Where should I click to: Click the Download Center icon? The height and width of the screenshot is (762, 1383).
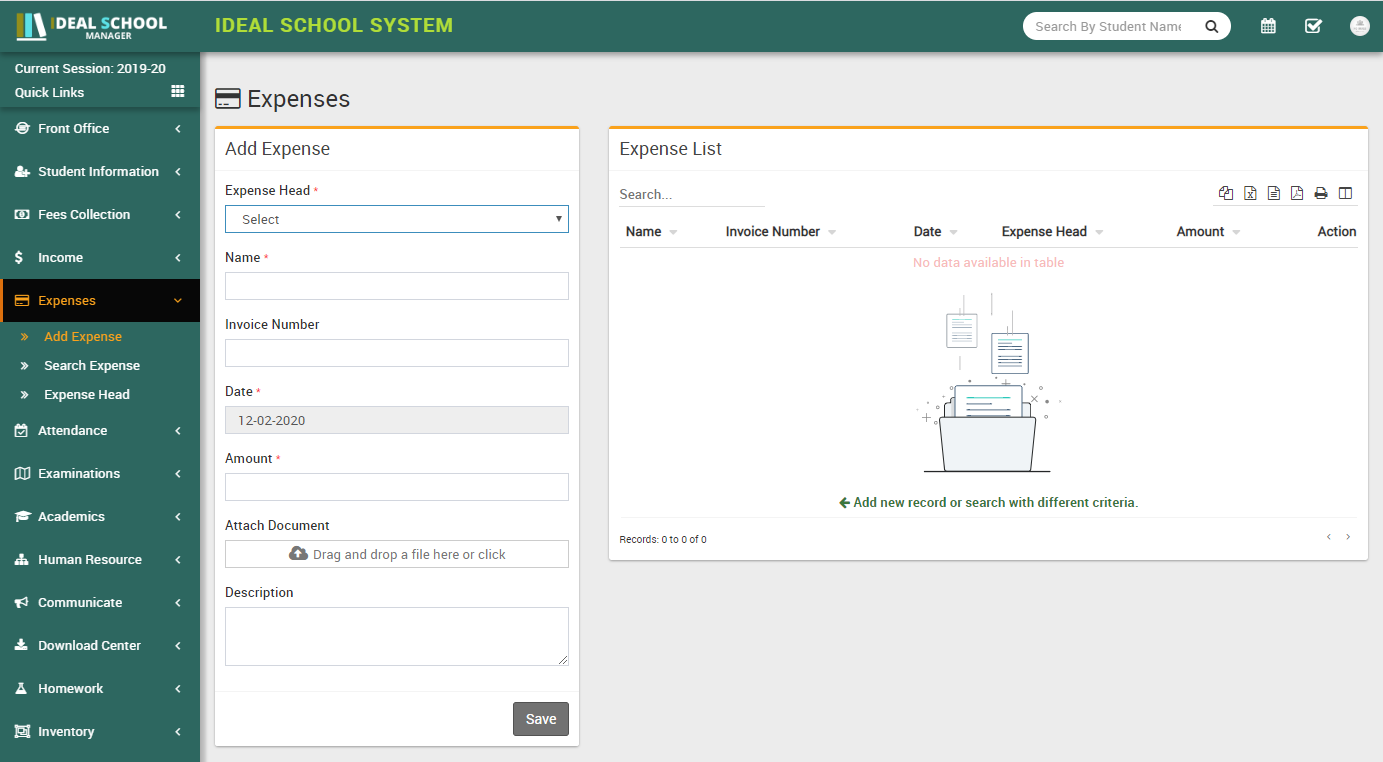coord(22,645)
